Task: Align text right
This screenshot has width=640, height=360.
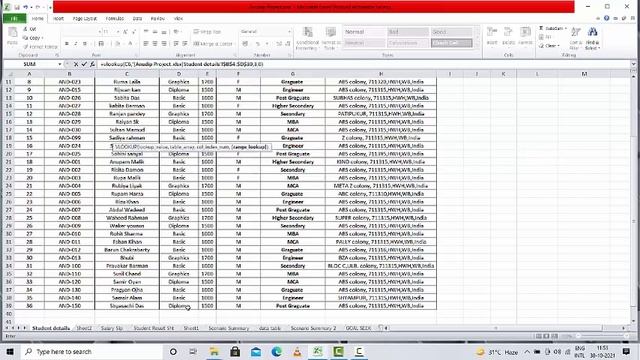Action: pyautogui.click(x=164, y=44)
